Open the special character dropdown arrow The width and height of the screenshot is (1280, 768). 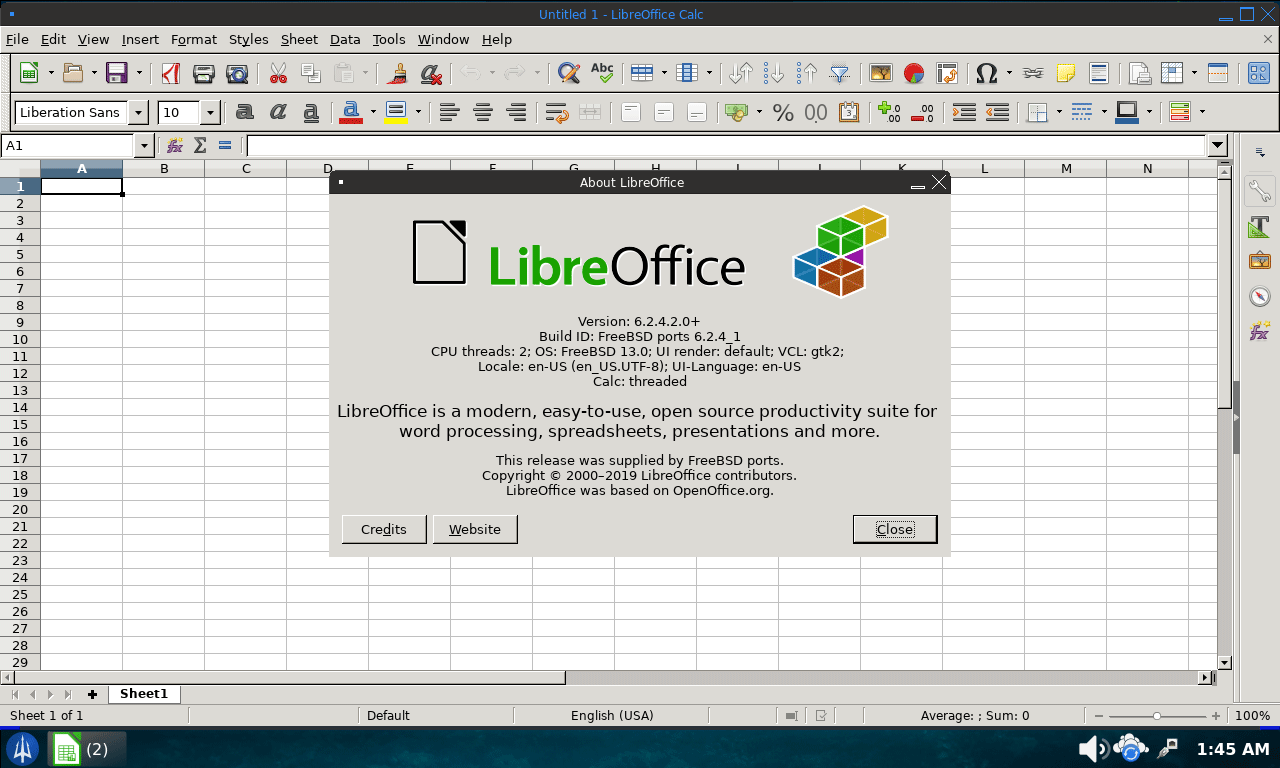(x=1009, y=73)
